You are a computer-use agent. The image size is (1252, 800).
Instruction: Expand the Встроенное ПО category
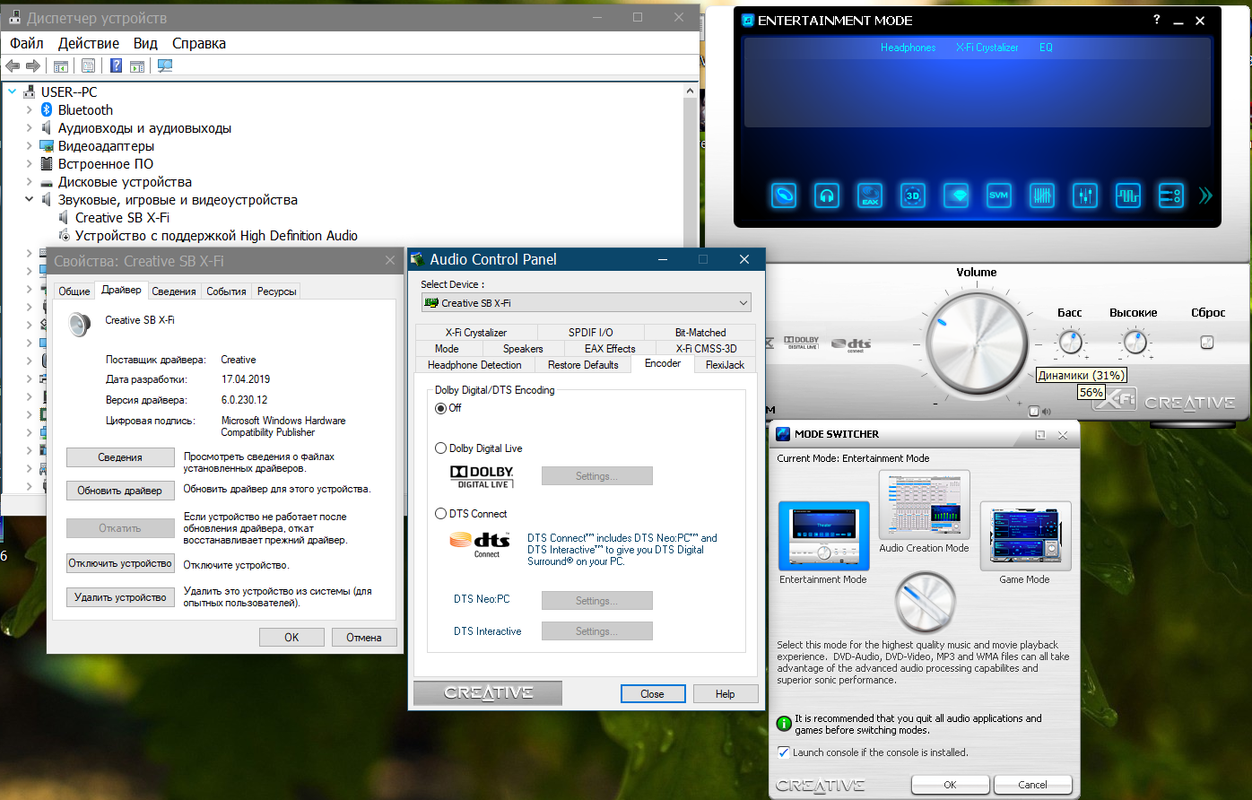(30, 164)
